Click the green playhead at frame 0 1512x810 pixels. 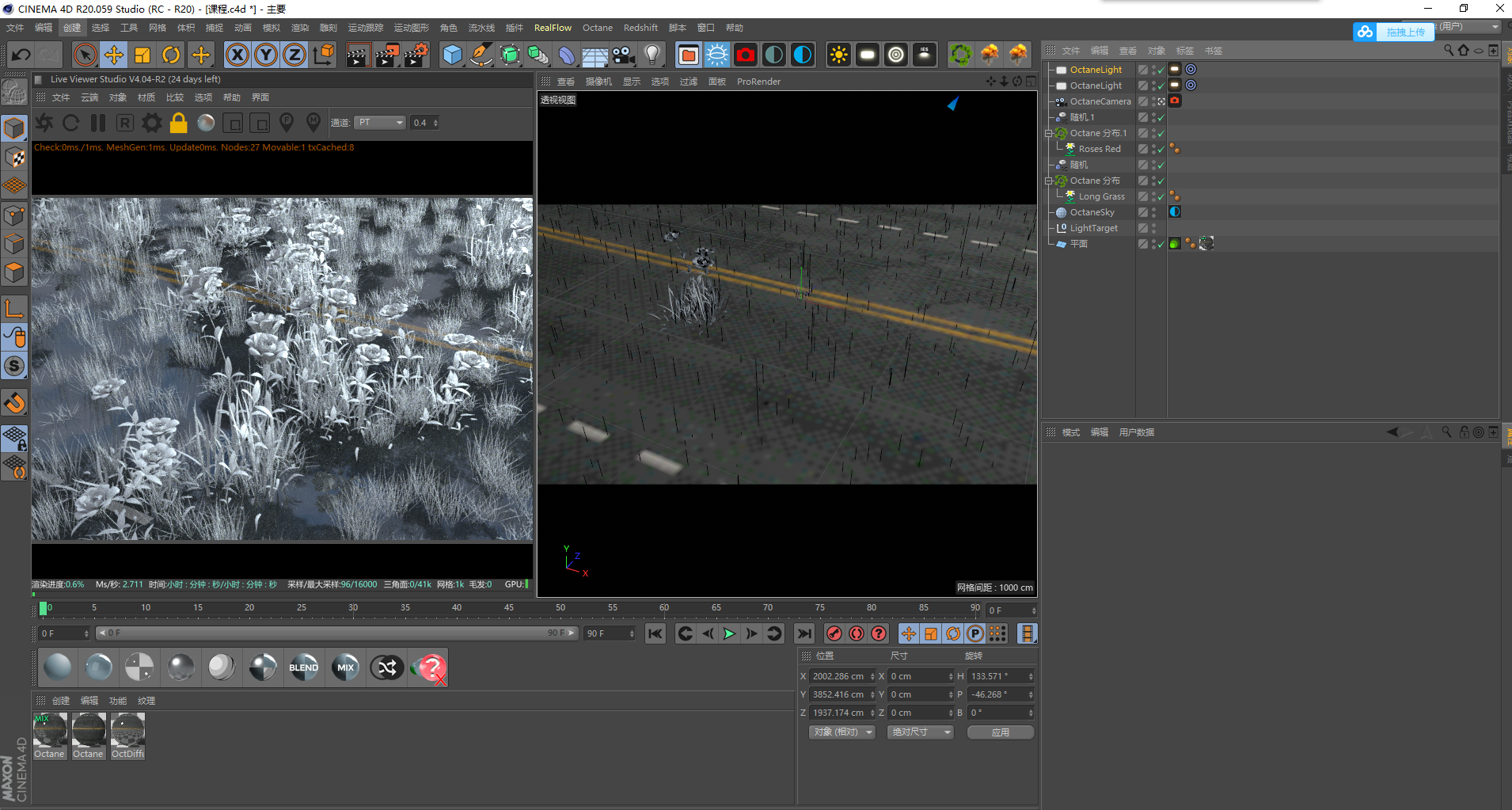pos(44,608)
